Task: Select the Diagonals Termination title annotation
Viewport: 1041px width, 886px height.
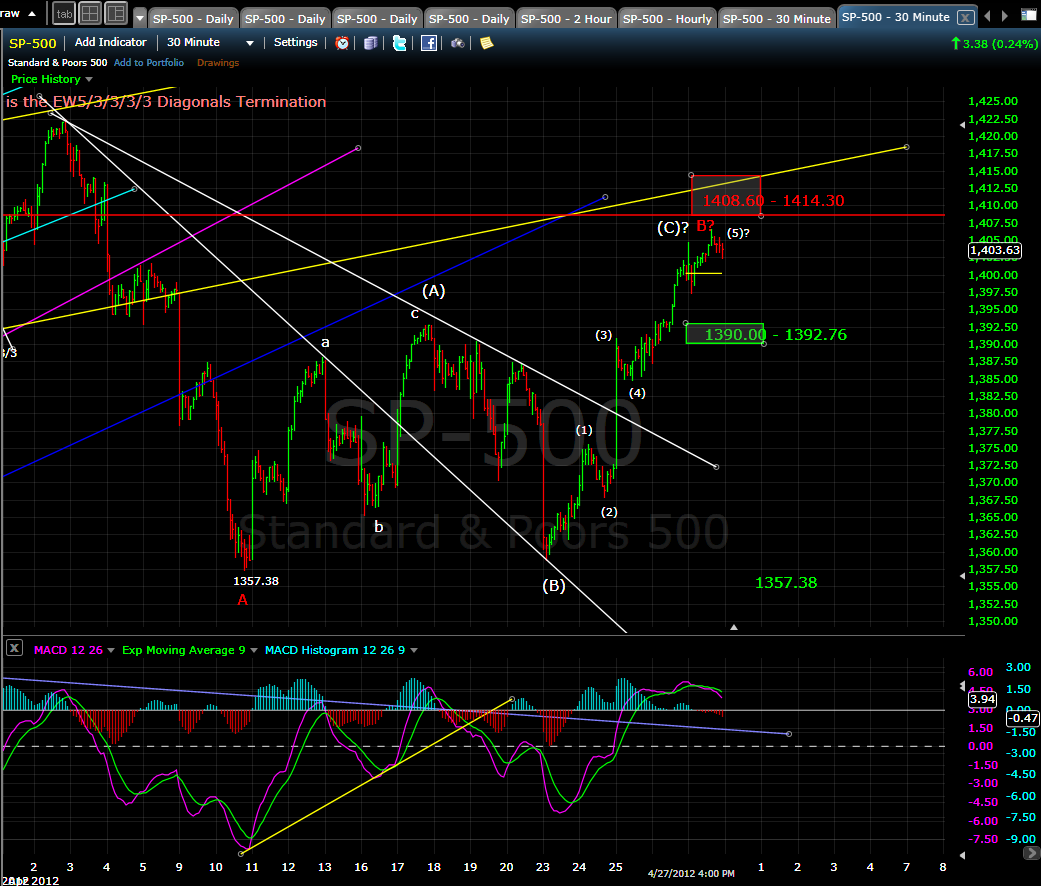Action: (x=165, y=102)
